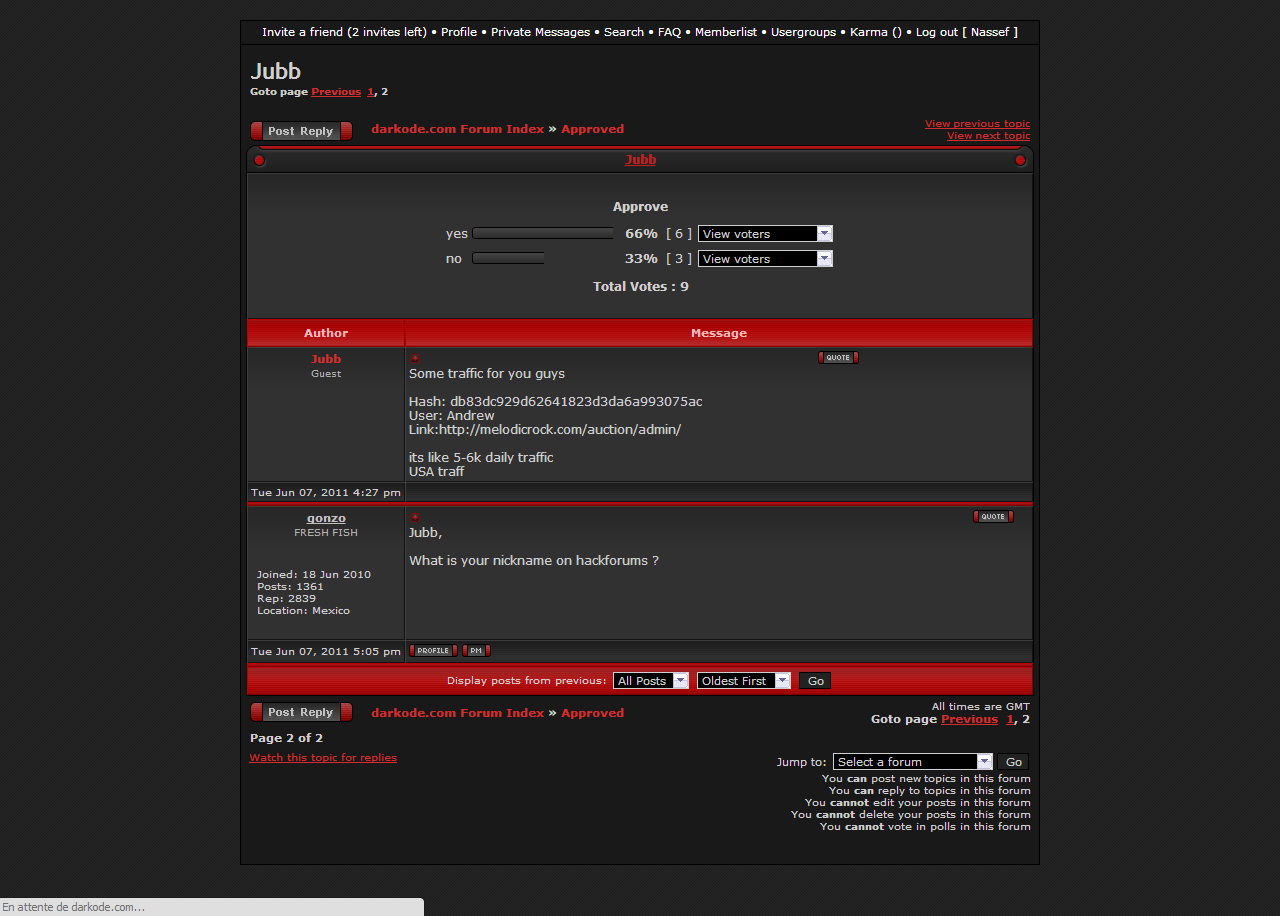Open Oldest First sort dropdown

[x=743, y=681]
